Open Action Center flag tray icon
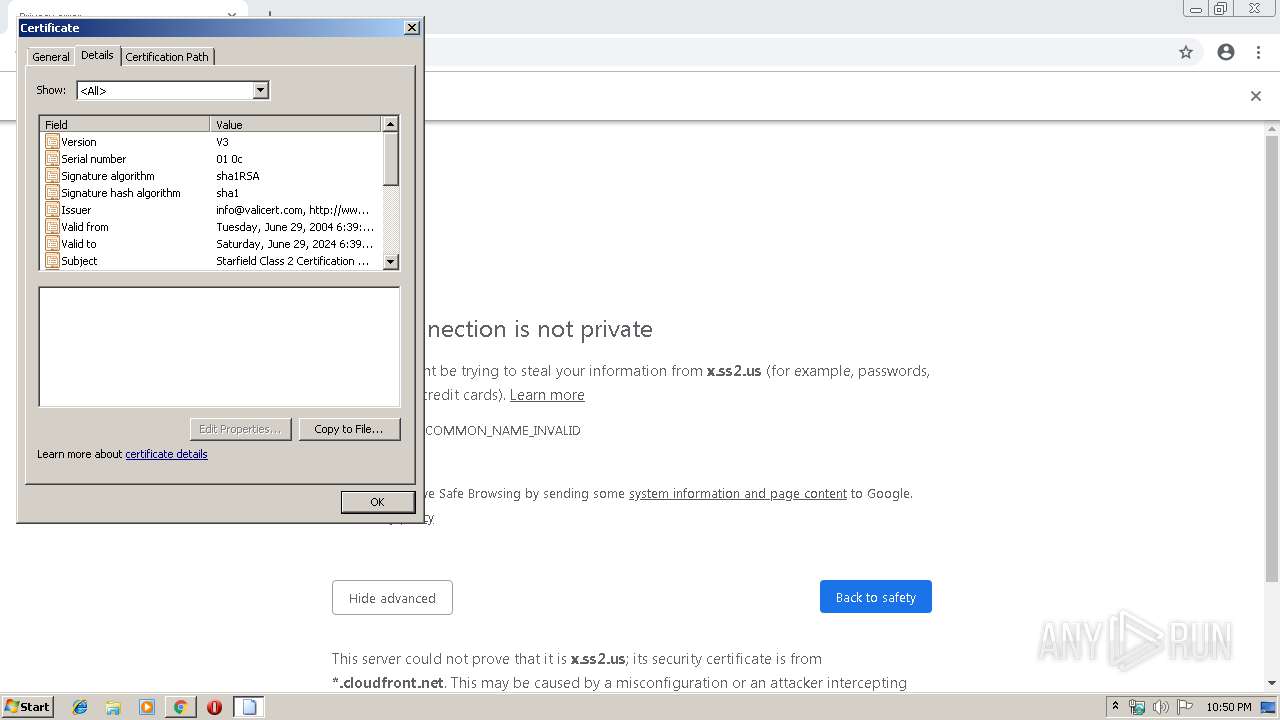Viewport: 1280px width, 720px height. click(x=1185, y=707)
